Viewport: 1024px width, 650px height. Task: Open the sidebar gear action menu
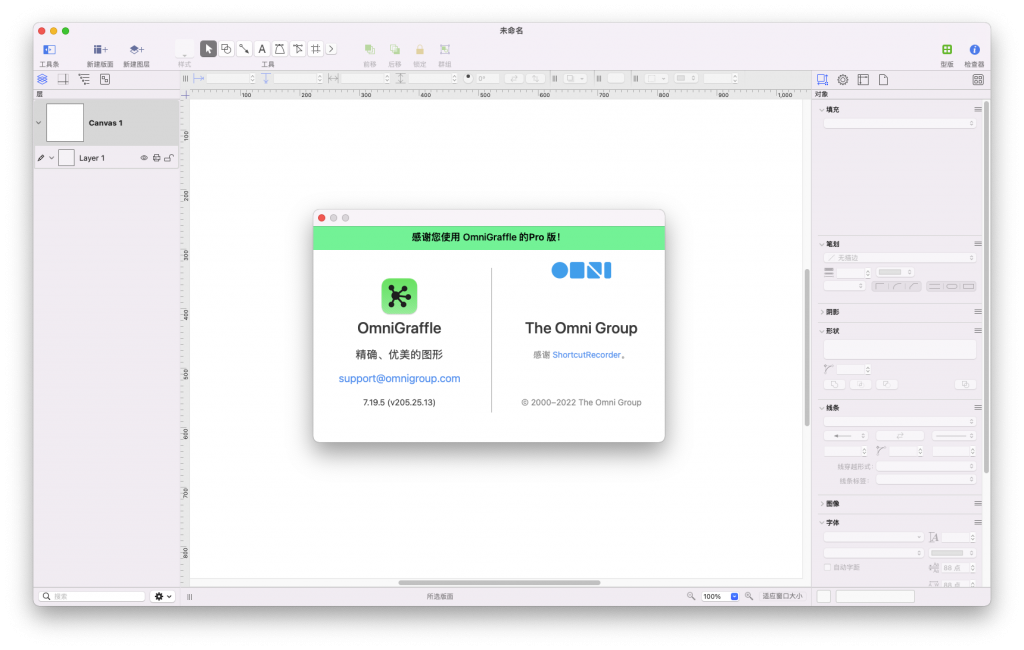pyautogui.click(x=162, y=596)
